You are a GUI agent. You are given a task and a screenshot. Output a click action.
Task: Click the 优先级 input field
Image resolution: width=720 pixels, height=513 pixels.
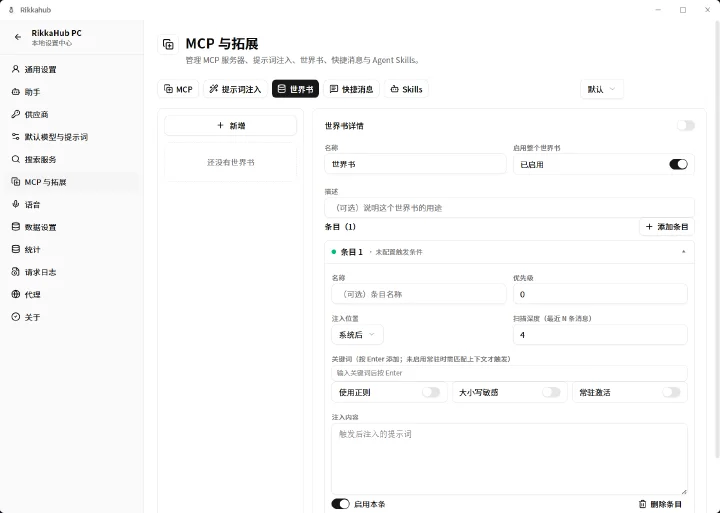coord(600,294)
